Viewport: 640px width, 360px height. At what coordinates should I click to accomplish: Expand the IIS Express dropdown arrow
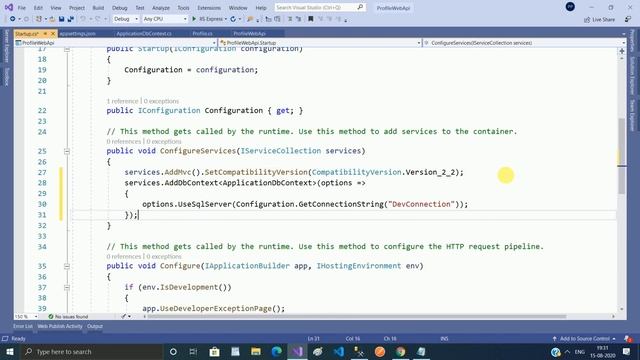click(x=226, y=19)
